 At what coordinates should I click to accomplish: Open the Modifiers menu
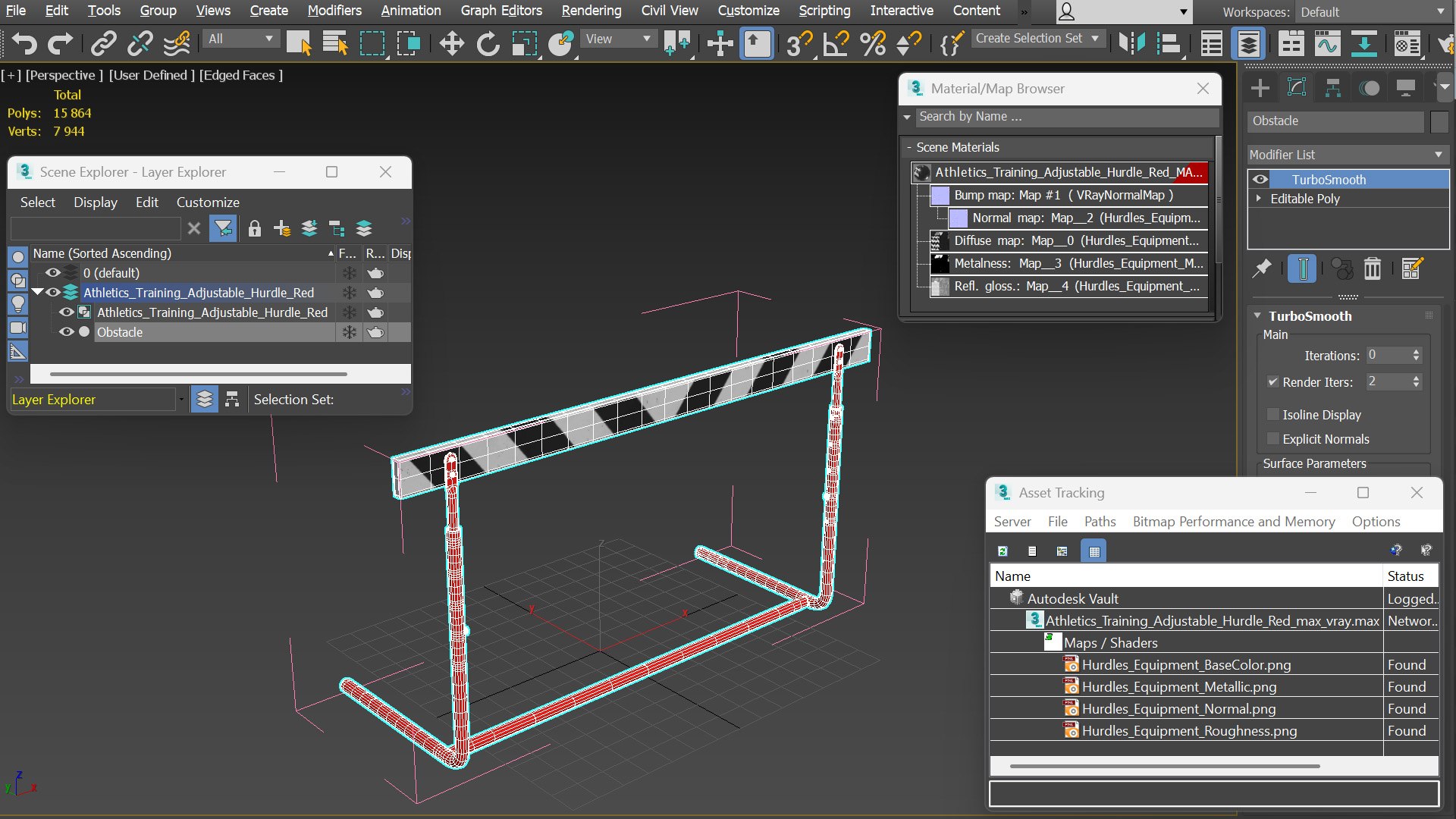click(x=334, y=11)
